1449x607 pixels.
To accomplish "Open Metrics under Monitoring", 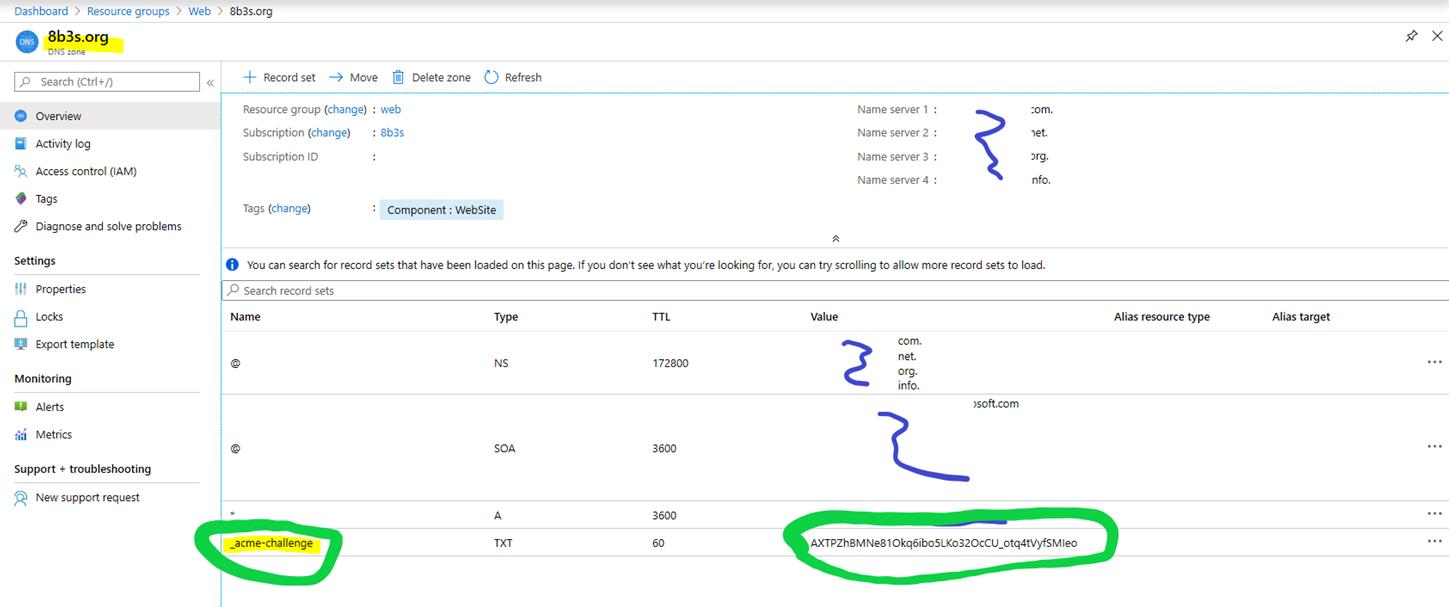I will click(53, 435).
